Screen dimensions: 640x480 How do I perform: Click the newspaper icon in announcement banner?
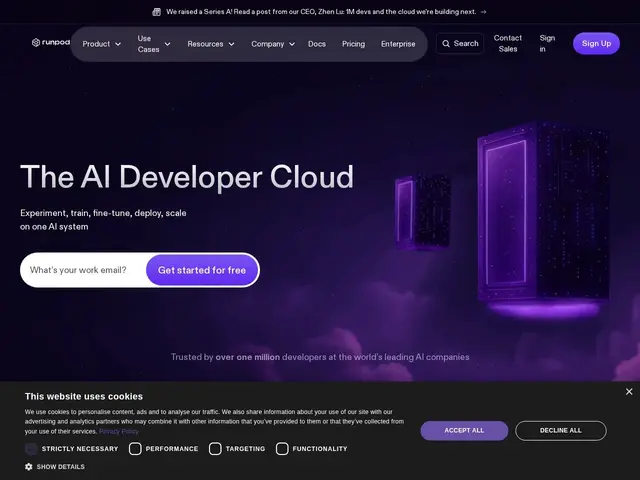click(156, 12)
